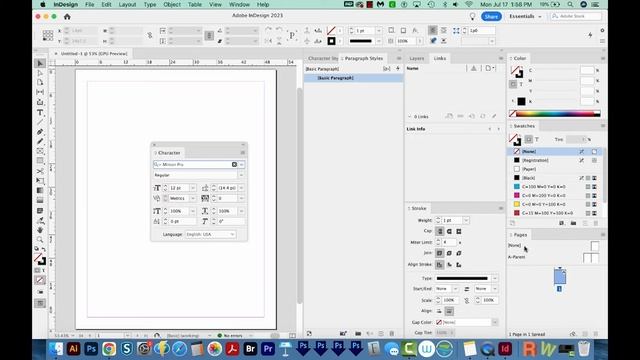Open the stroke Weight dropdown
This screenshot has width=640, height=360.
click(x=466, y=220)
